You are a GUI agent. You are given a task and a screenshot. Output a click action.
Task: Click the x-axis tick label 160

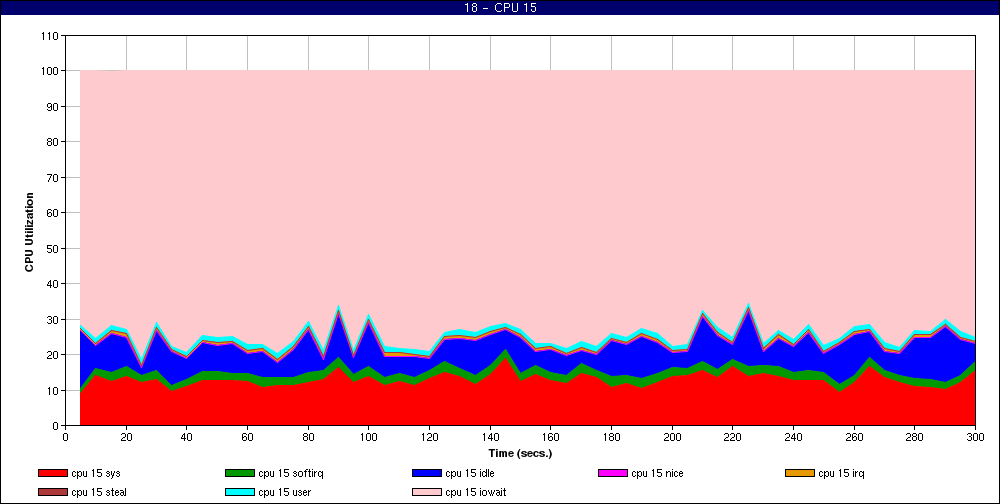tap(550, 437)
